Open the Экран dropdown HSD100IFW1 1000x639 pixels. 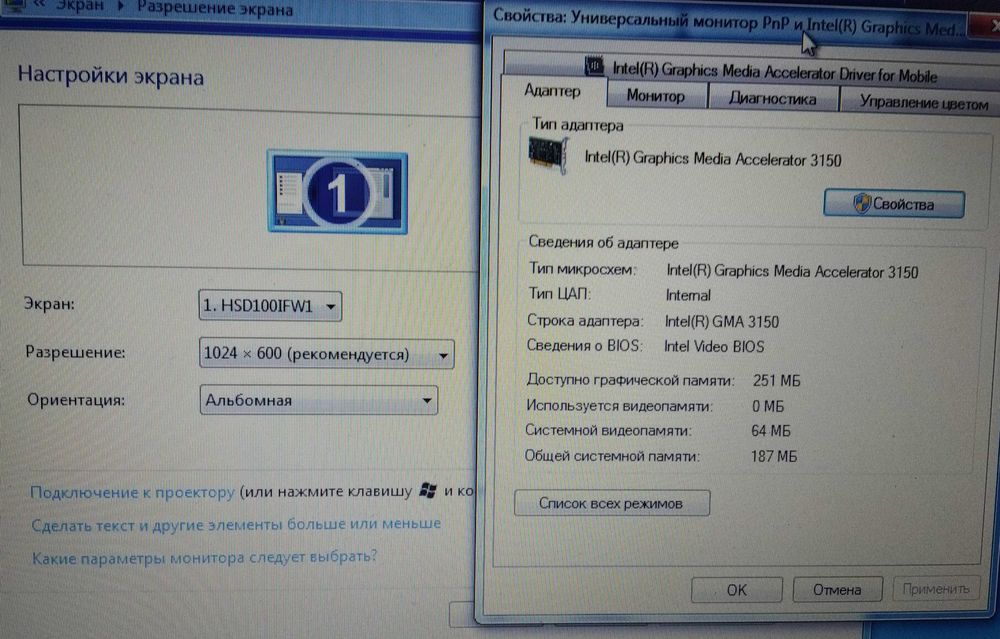[270, 306]
